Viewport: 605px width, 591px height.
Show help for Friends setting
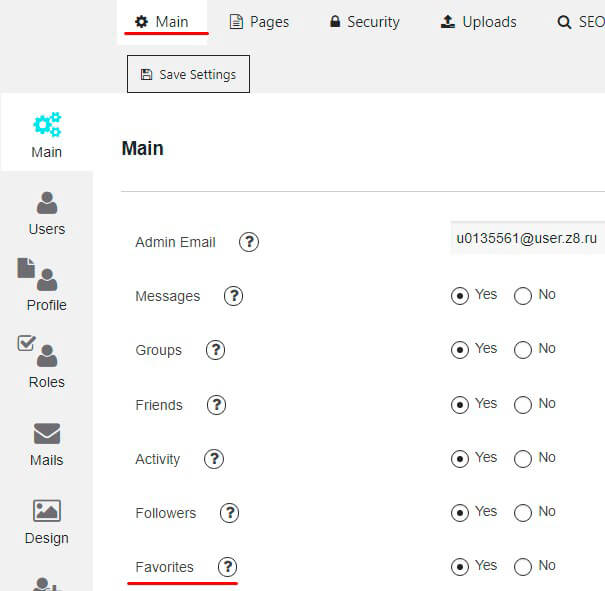coord(216,405)
